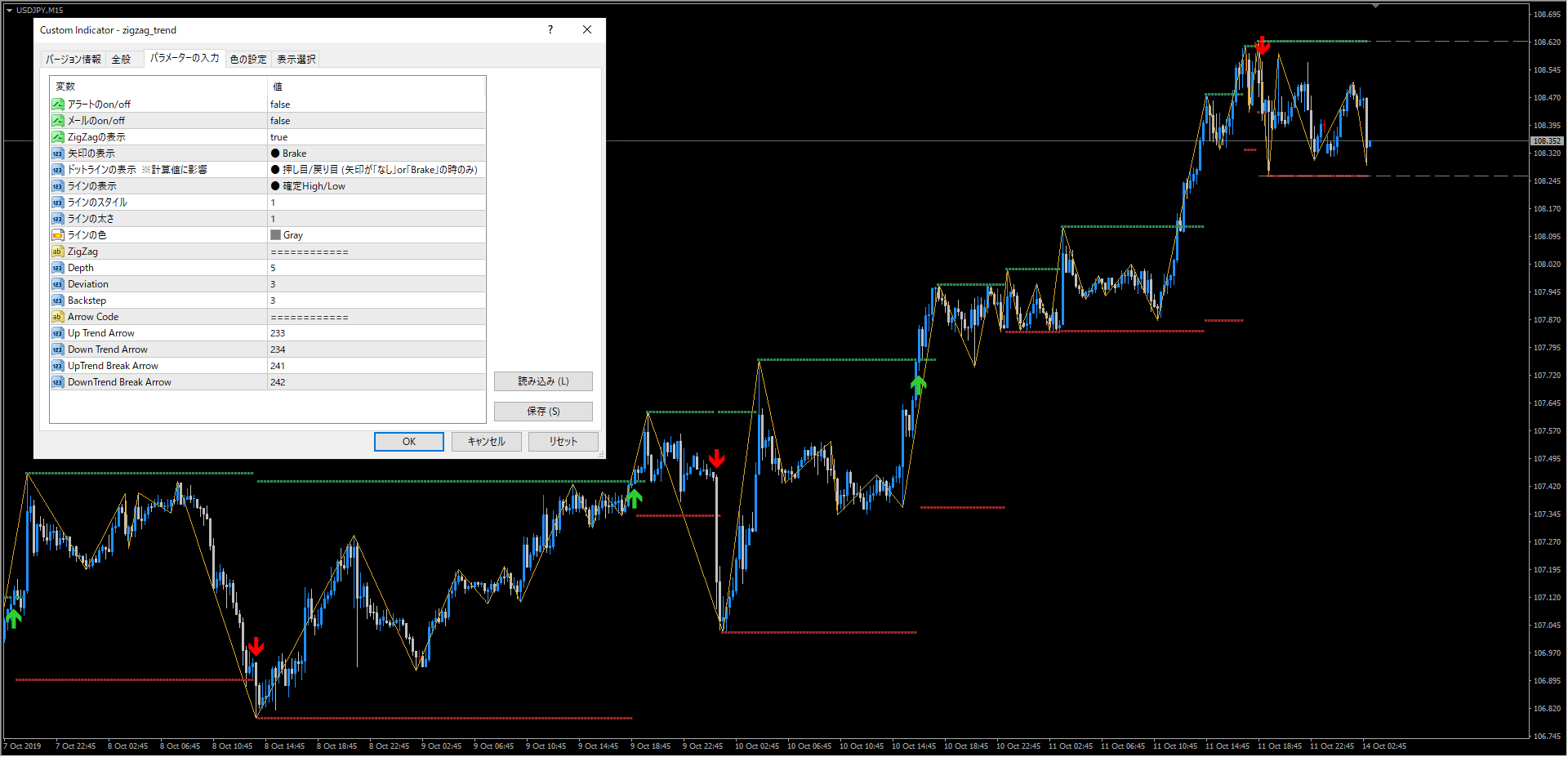Click the 106.745 label on the price scale
Screen dimensions: 1568x757
pyautogui.click(x=1547, y=737)
